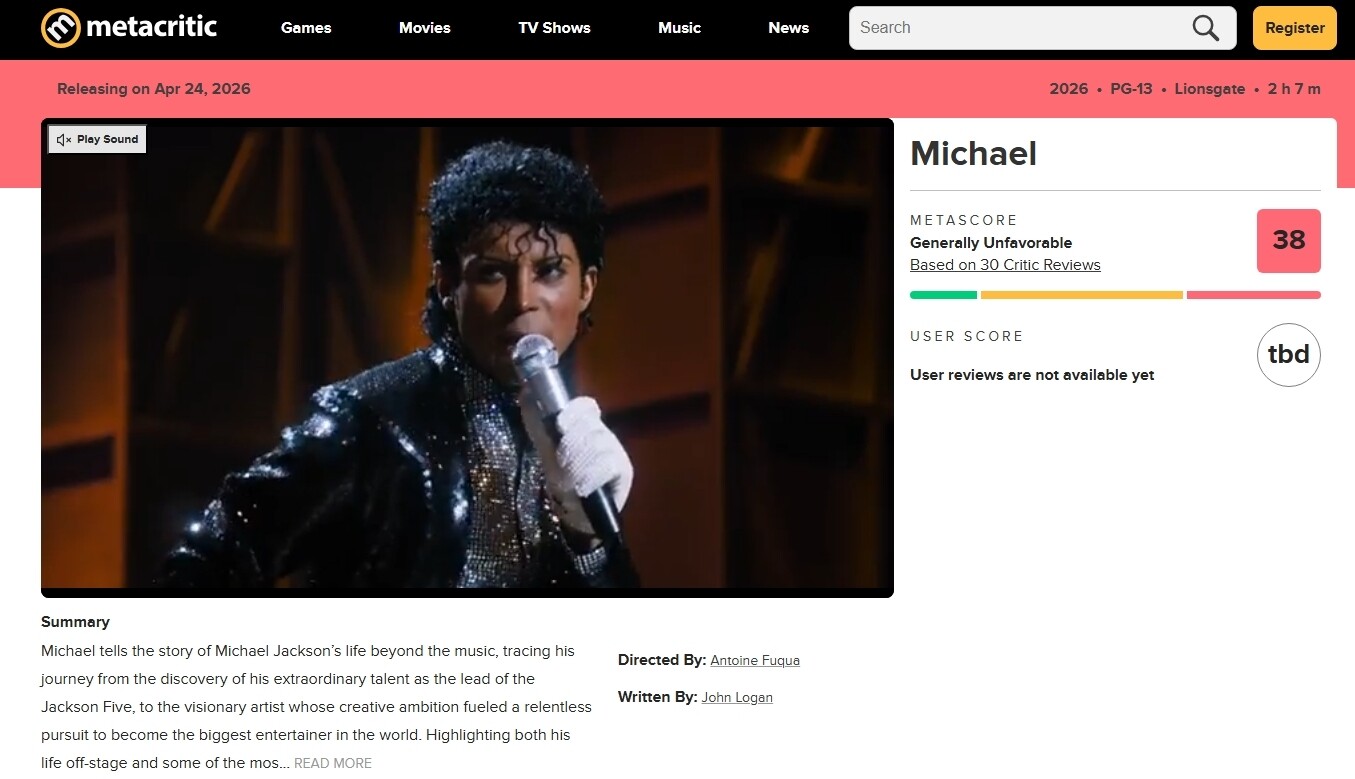
Task: Click the yellow mixed reviews bar segment
Action: [x=1082, y=295]
